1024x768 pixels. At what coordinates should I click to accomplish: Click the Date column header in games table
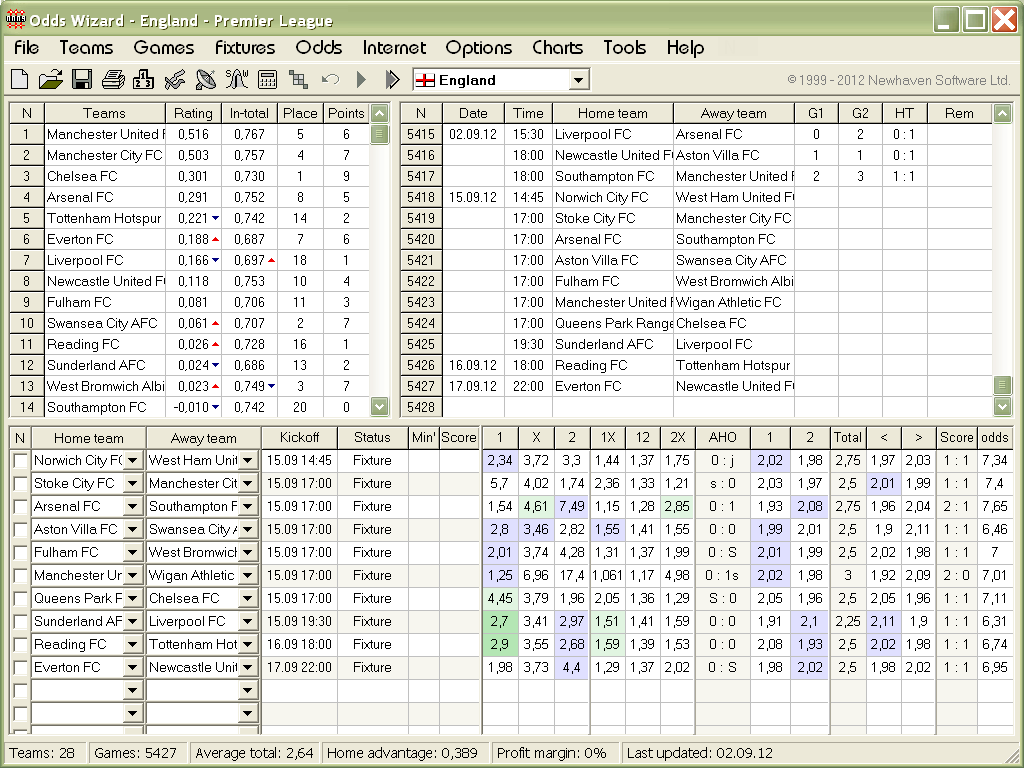tap(473, 113)
